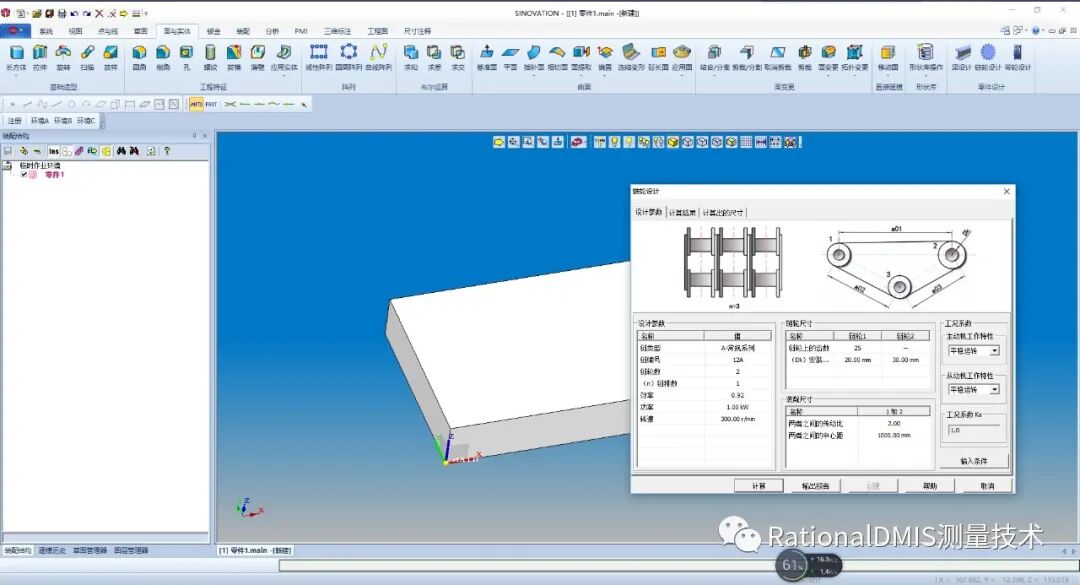This screenshot has width=1080, height=585.
Task: Open 建模历史 bottom panel tab
Action: click(52, 551)
